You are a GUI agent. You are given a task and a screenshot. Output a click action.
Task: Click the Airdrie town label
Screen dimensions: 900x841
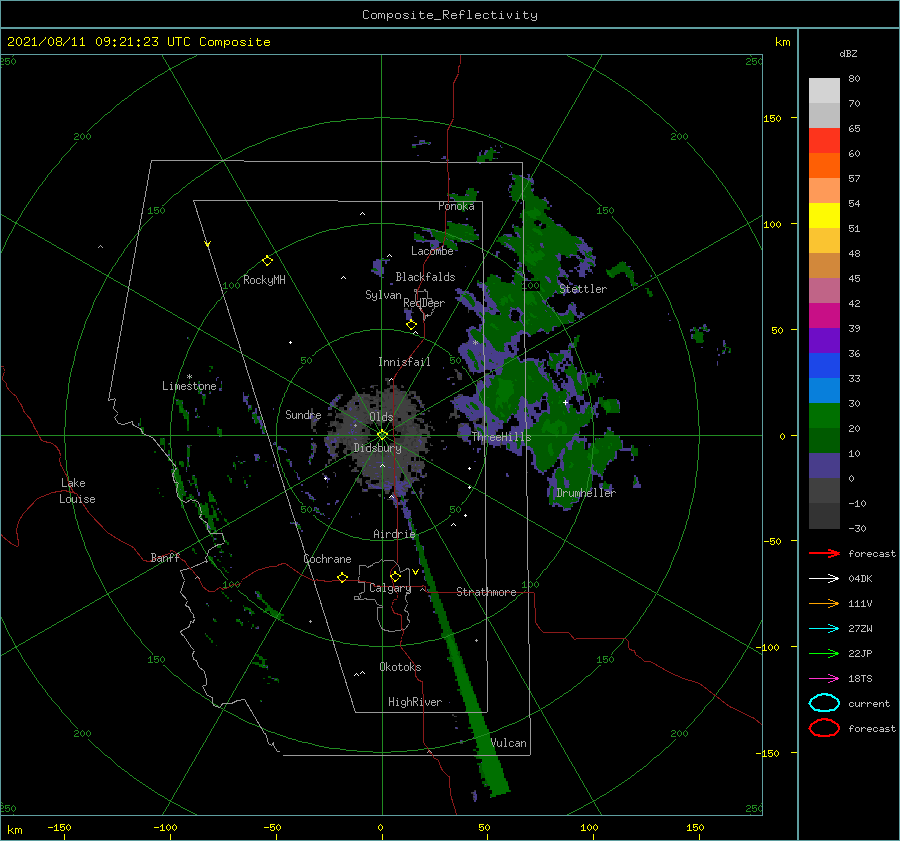(x=394, y=534)
